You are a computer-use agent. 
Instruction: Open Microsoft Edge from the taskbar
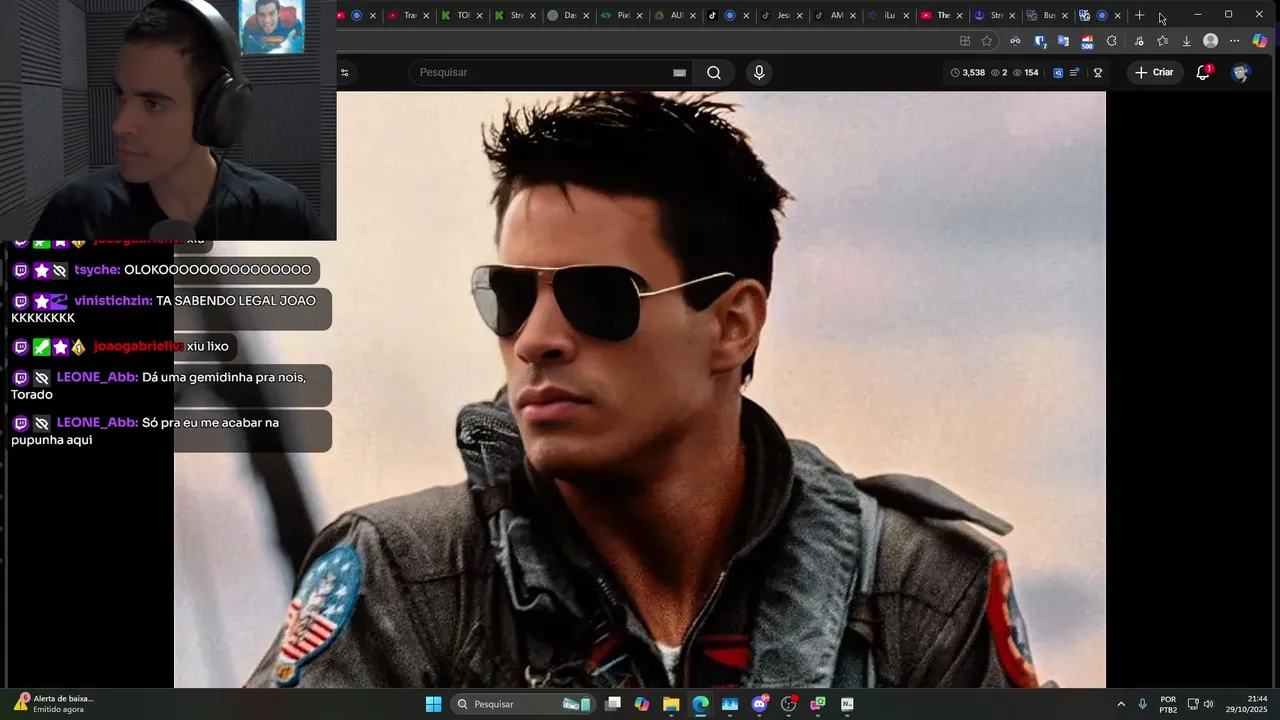[x=700, y=704]
